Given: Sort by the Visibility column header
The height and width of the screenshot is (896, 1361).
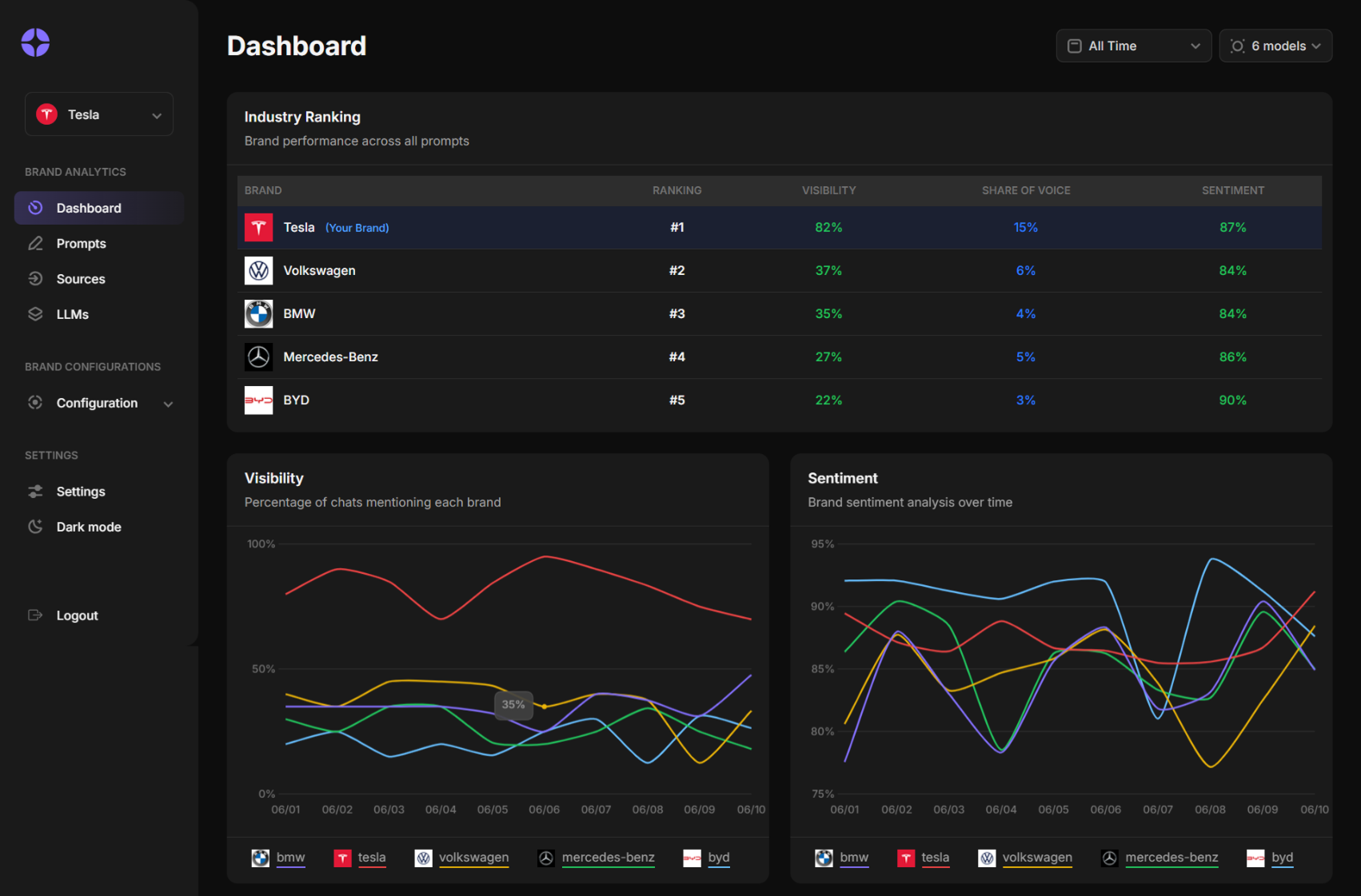Looking at the screenshot, I should (x=828, y=190).
